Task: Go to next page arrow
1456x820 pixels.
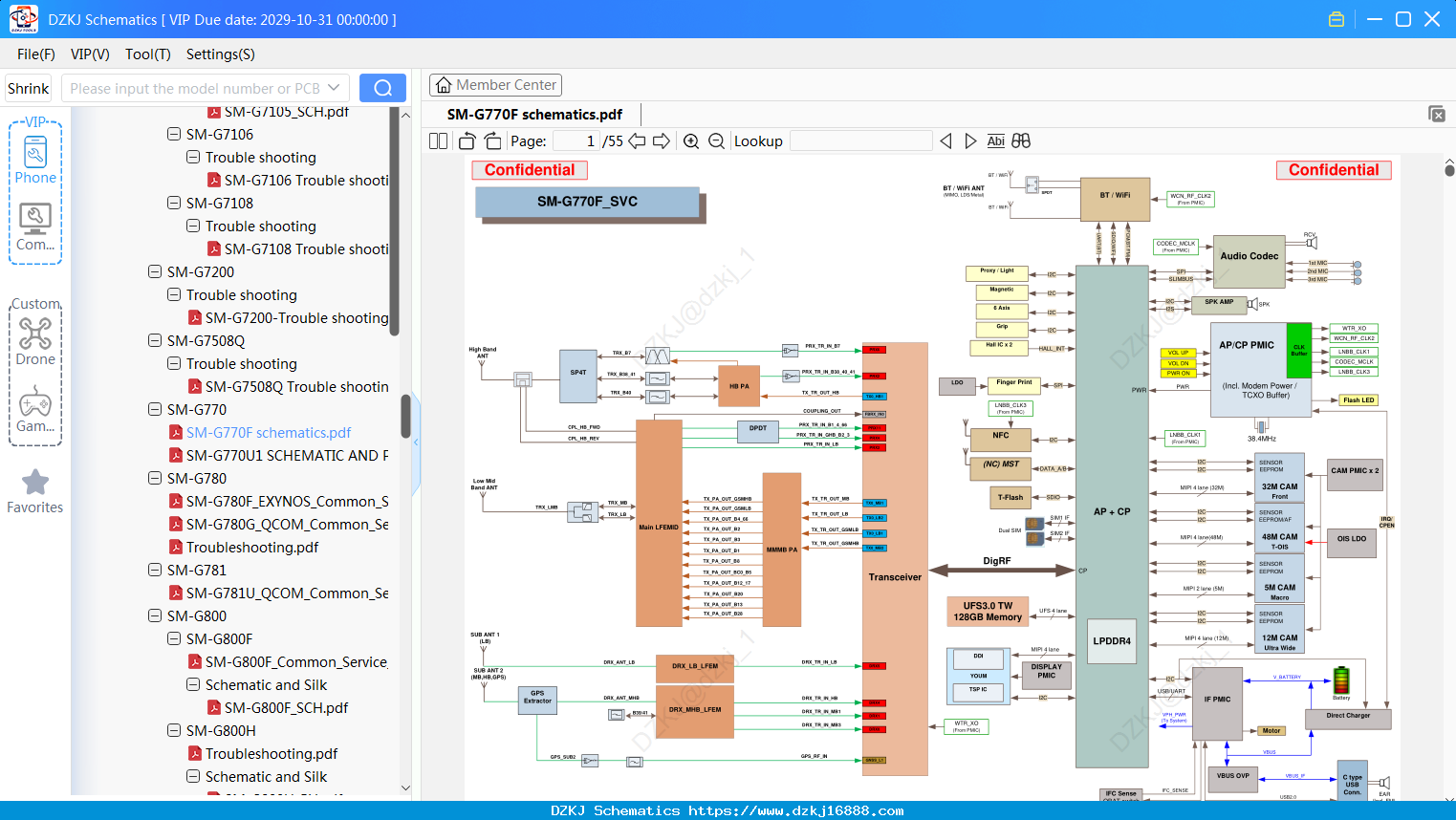Action: (661, 141)
